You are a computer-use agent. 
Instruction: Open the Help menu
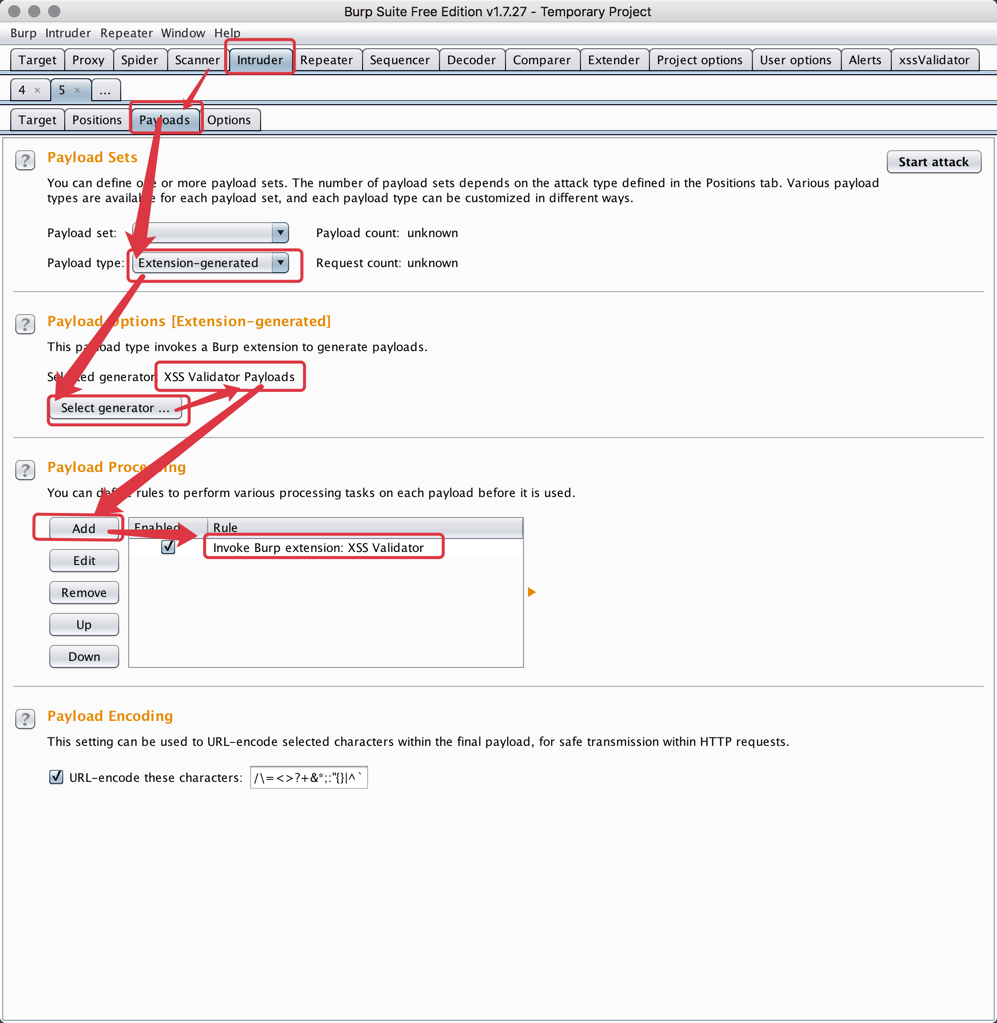pos(227,33)
